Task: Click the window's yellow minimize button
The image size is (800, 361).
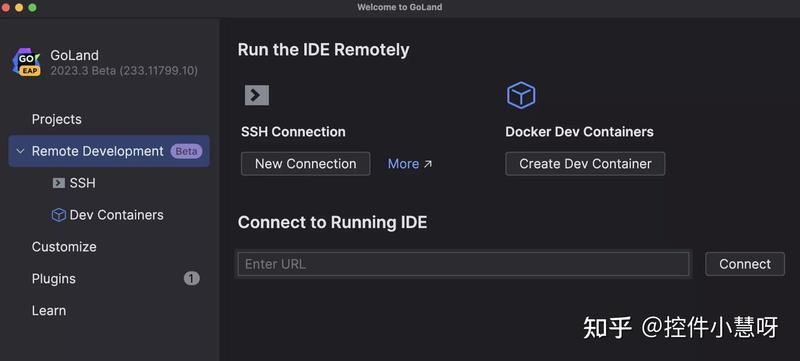Action: (x=19, y=8)
